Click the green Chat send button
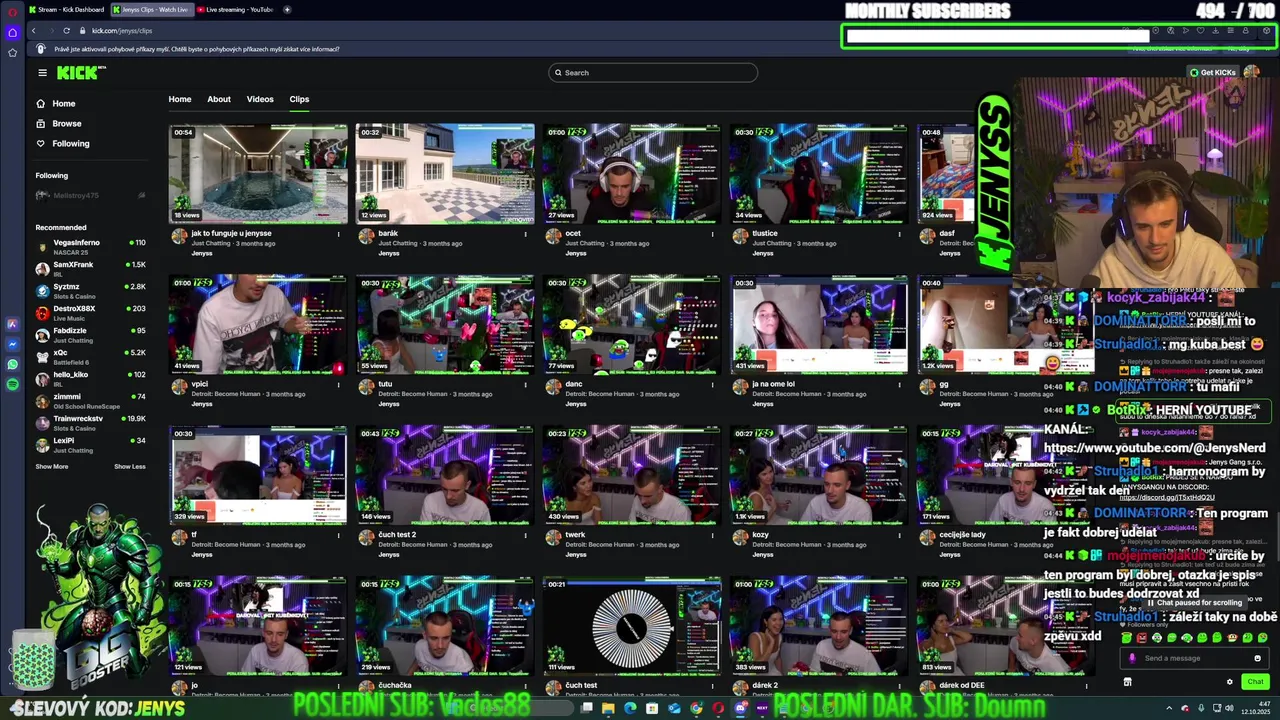The height and width of the screenshot is (720, 1280). coord(1255,682)
